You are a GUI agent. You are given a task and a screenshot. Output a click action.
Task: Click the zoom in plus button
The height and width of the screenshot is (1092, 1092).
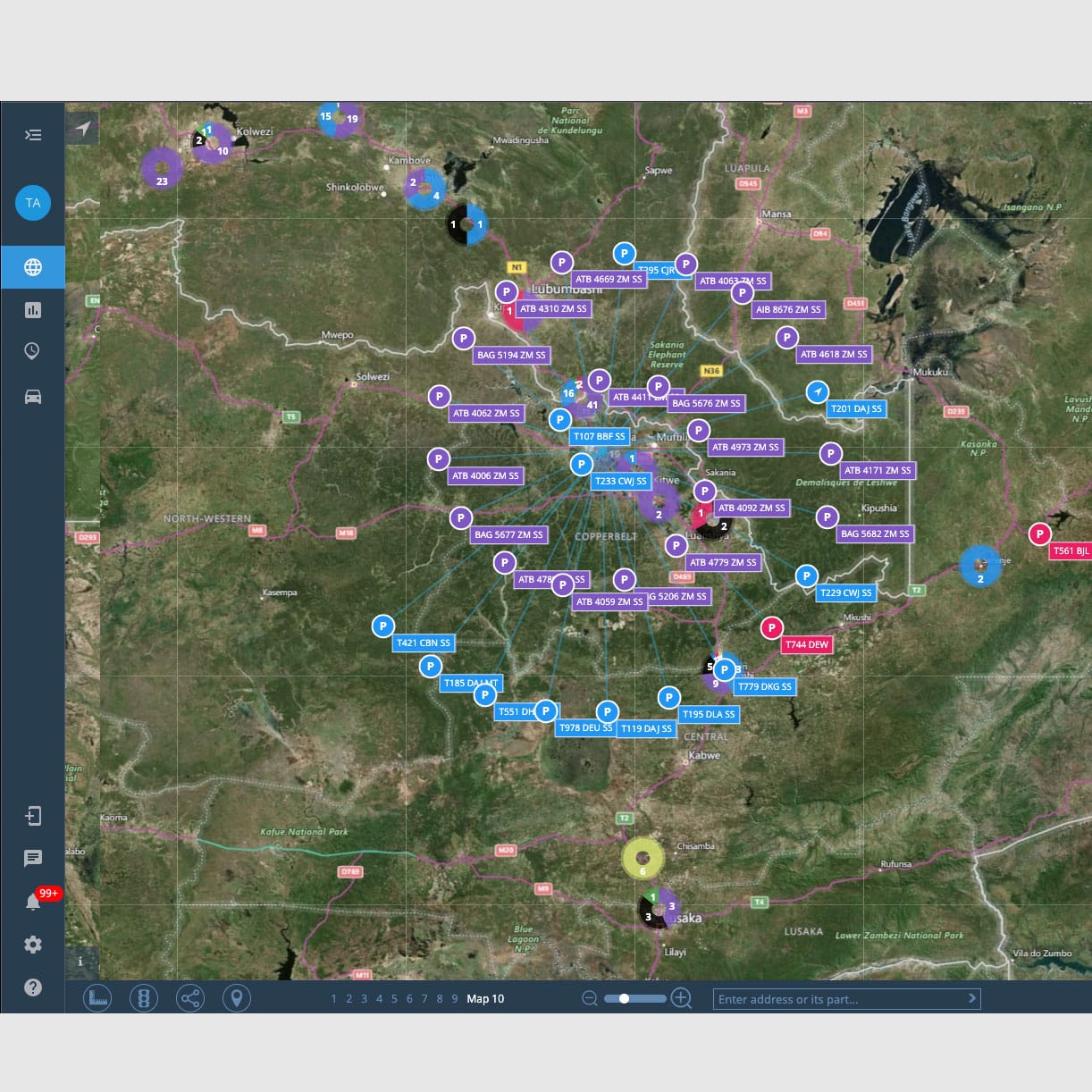point(681,998)
